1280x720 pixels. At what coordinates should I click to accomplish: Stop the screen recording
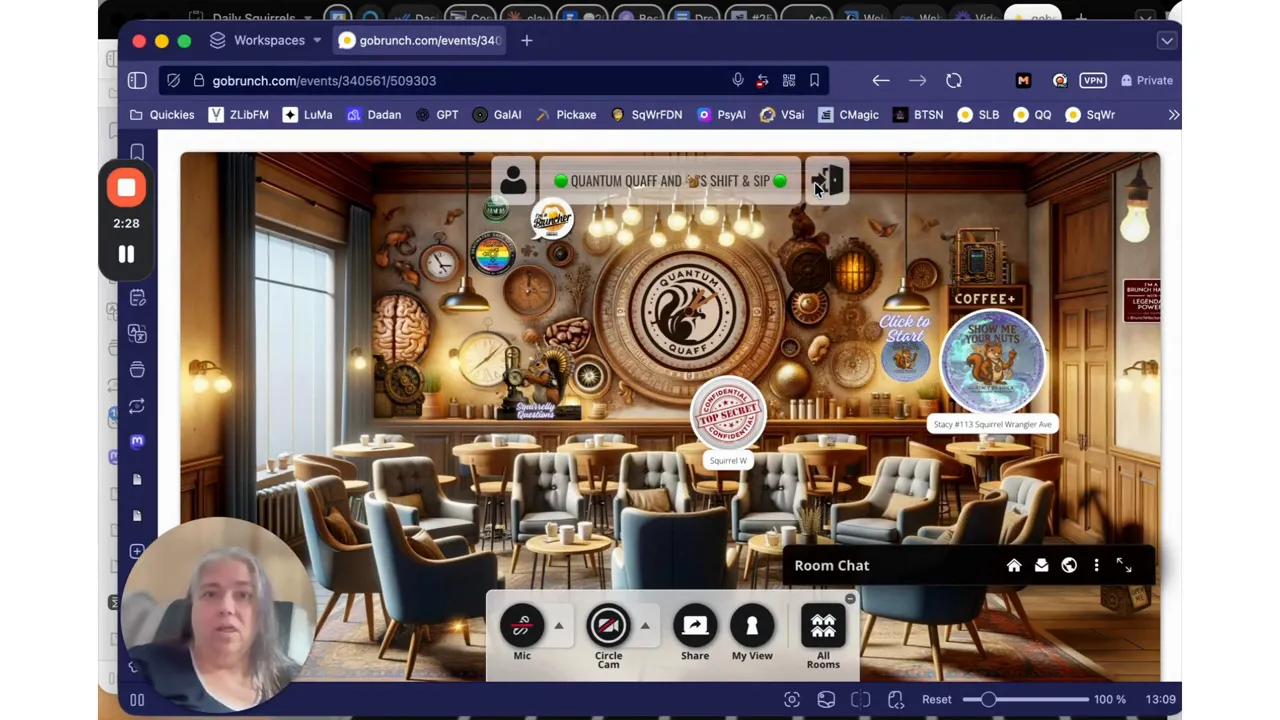pos(126,188)
